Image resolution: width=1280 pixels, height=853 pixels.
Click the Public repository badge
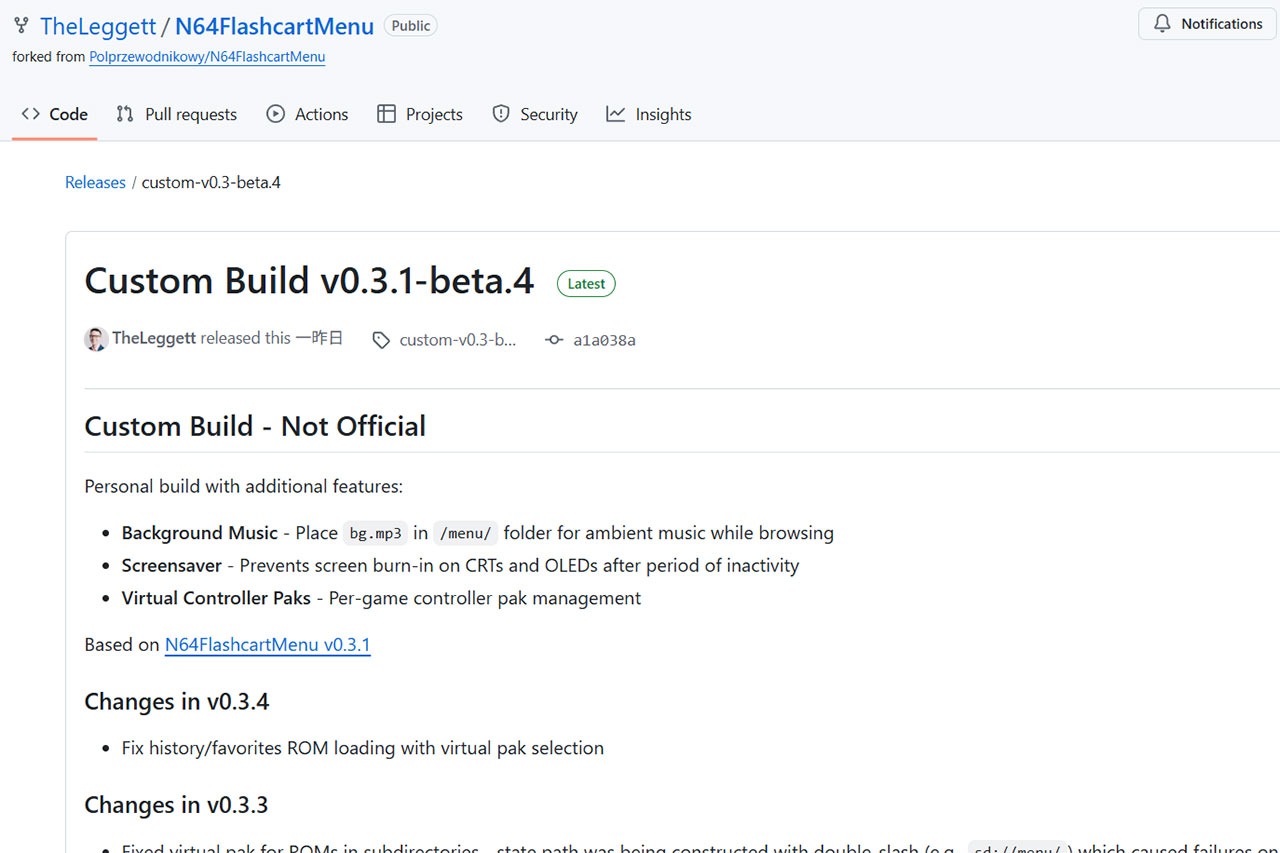coord(410,25)
